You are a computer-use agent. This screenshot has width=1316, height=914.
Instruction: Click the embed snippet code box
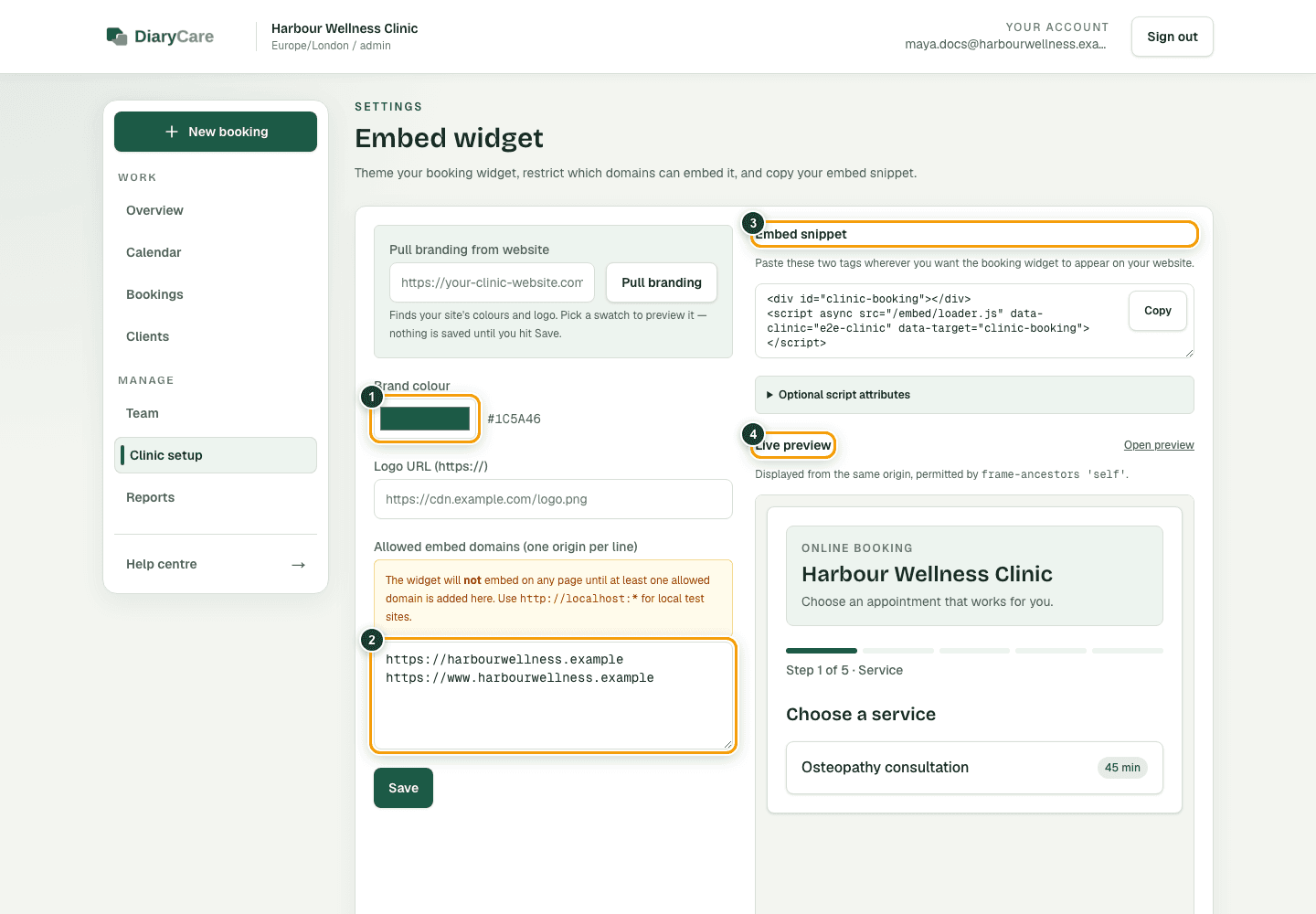[x=974, y=321]
